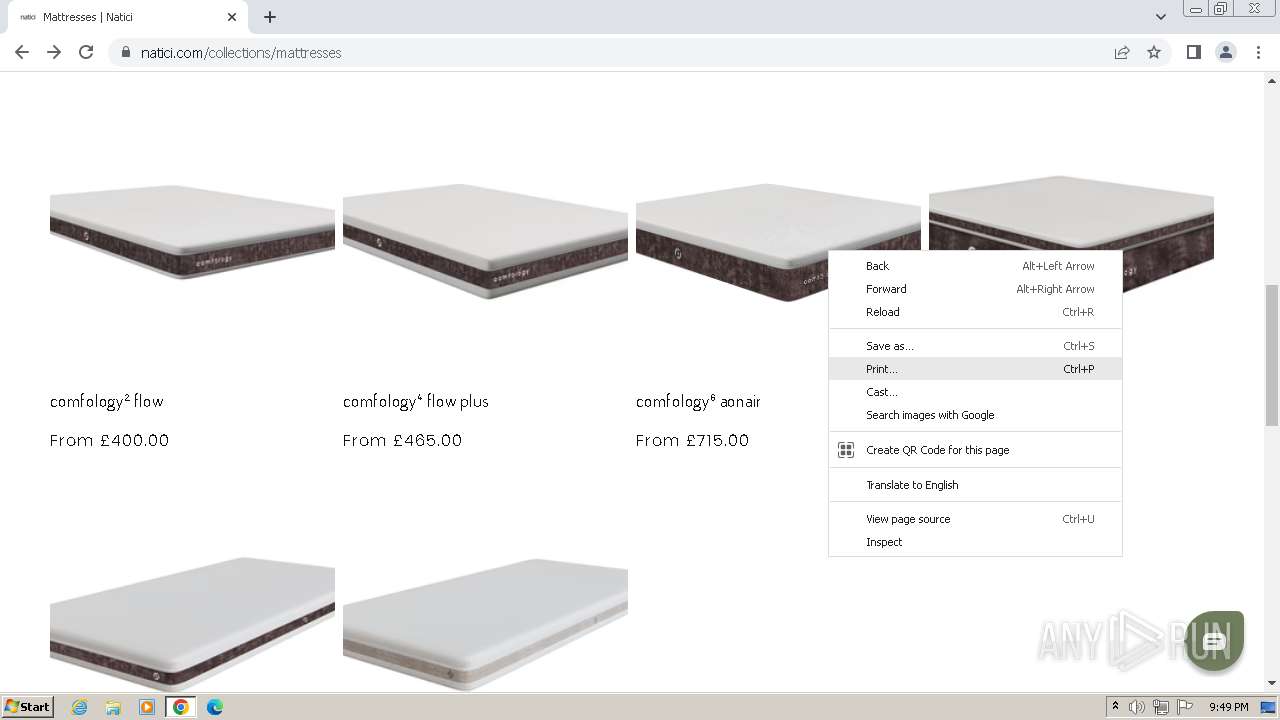Click the Action Center flag icon
This screenshot has width=1280, height=720.
point(1185,707)
